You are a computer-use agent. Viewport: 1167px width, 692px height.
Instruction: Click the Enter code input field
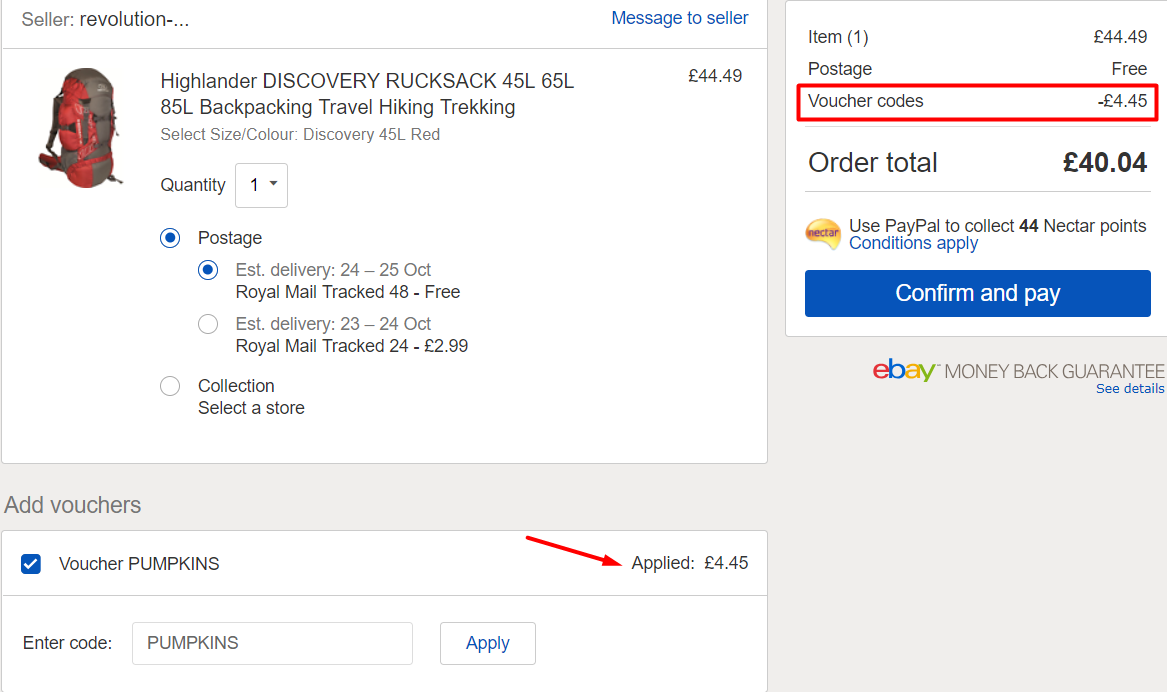point(272,644)
